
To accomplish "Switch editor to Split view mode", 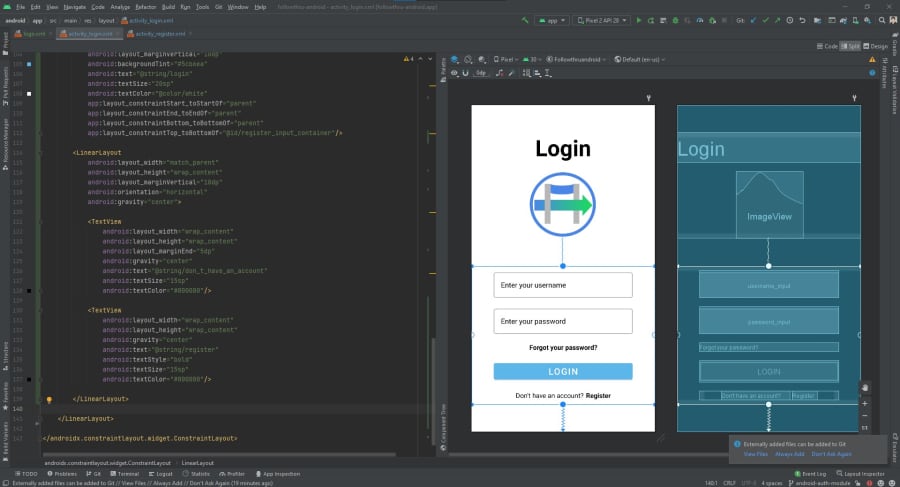I will 850,46.
